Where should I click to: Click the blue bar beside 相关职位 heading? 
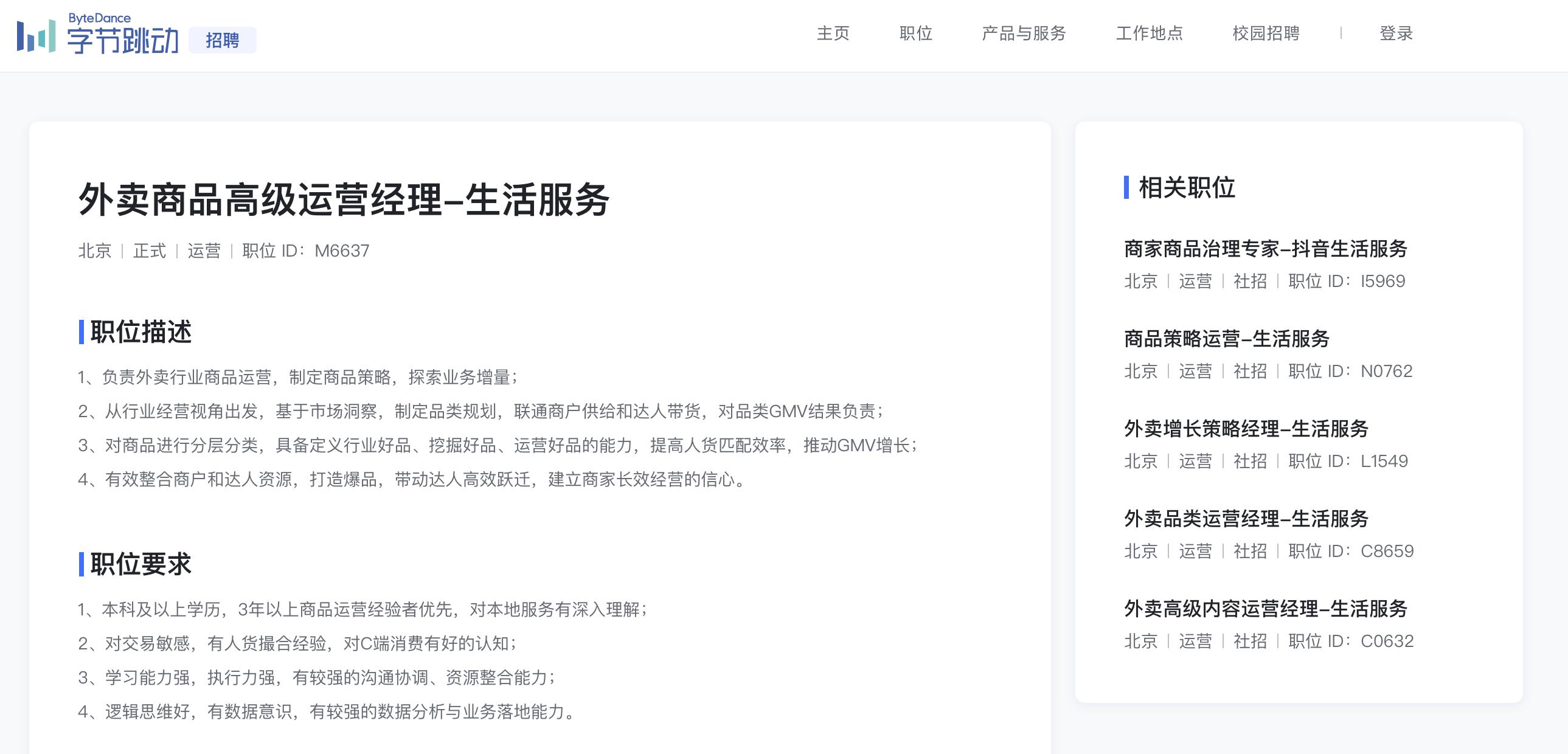click(x=1126, y=188)
